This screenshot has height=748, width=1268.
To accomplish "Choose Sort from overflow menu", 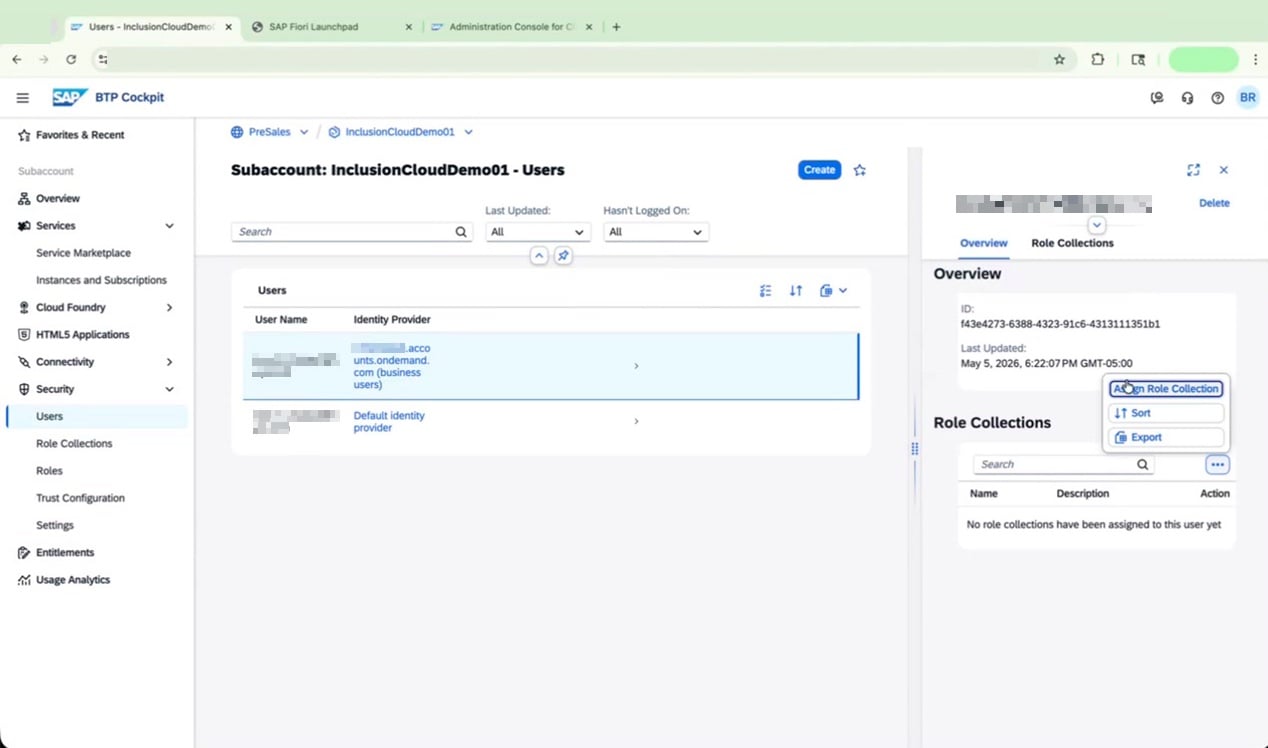I will (x=1166, y=413).
